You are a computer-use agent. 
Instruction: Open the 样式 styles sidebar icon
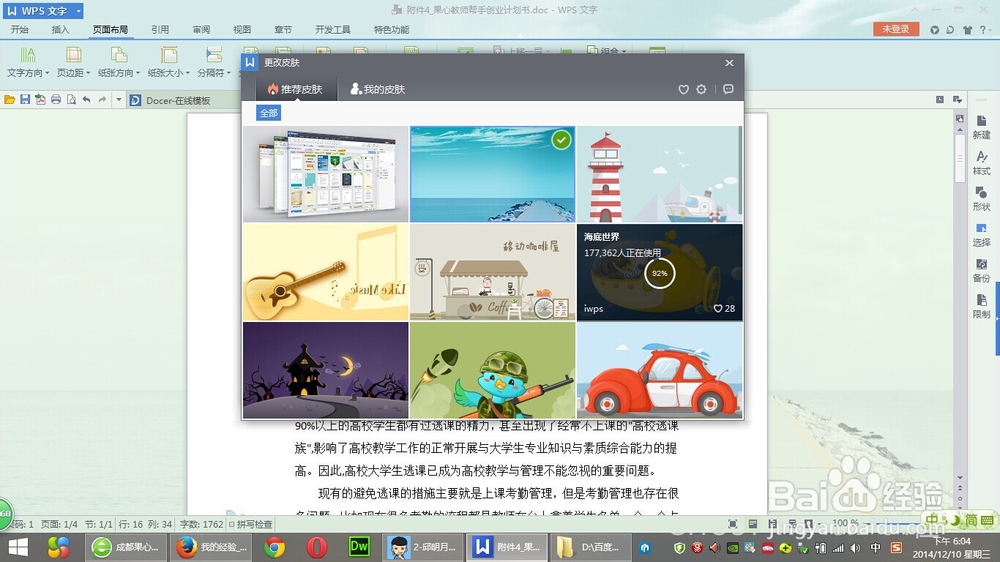981,163
